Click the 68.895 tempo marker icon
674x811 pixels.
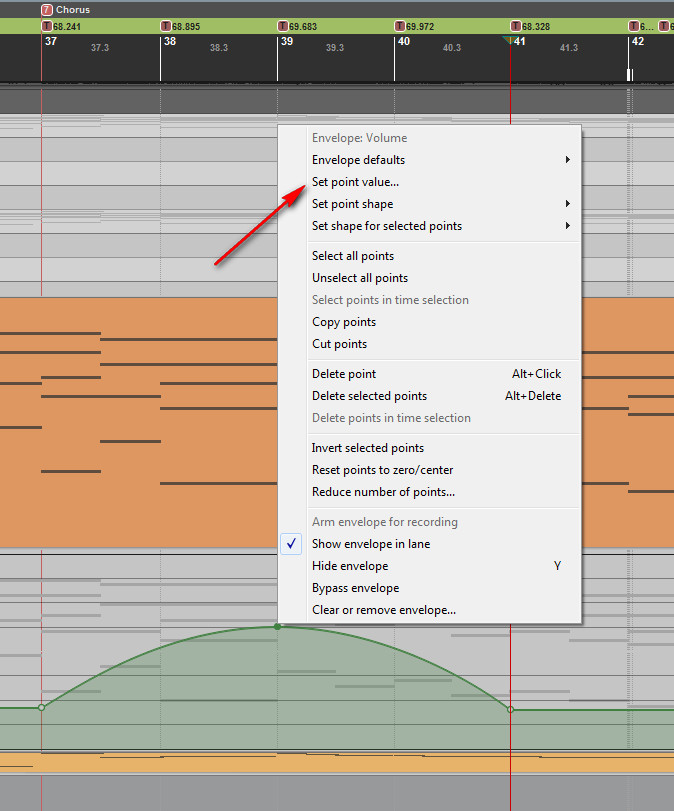[166, 26]
